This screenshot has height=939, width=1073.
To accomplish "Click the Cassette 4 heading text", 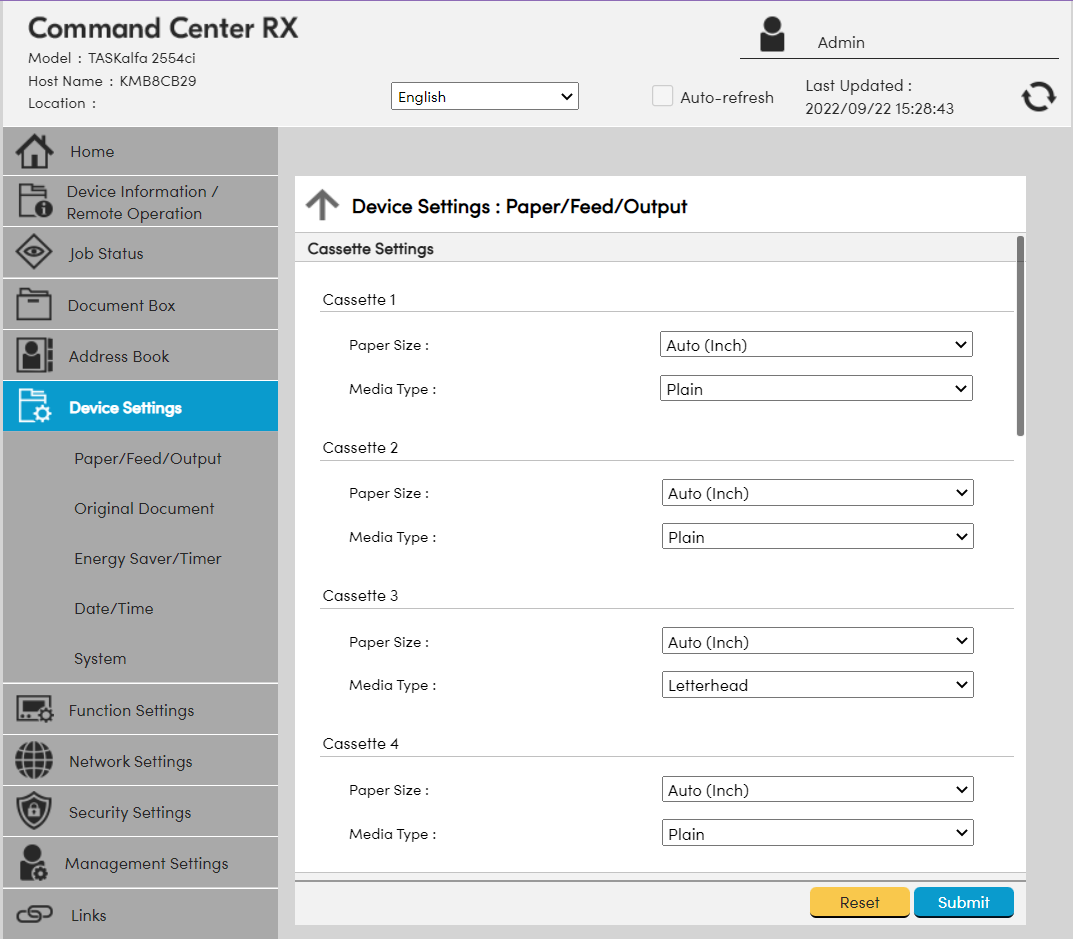I will tap(361, 743).
